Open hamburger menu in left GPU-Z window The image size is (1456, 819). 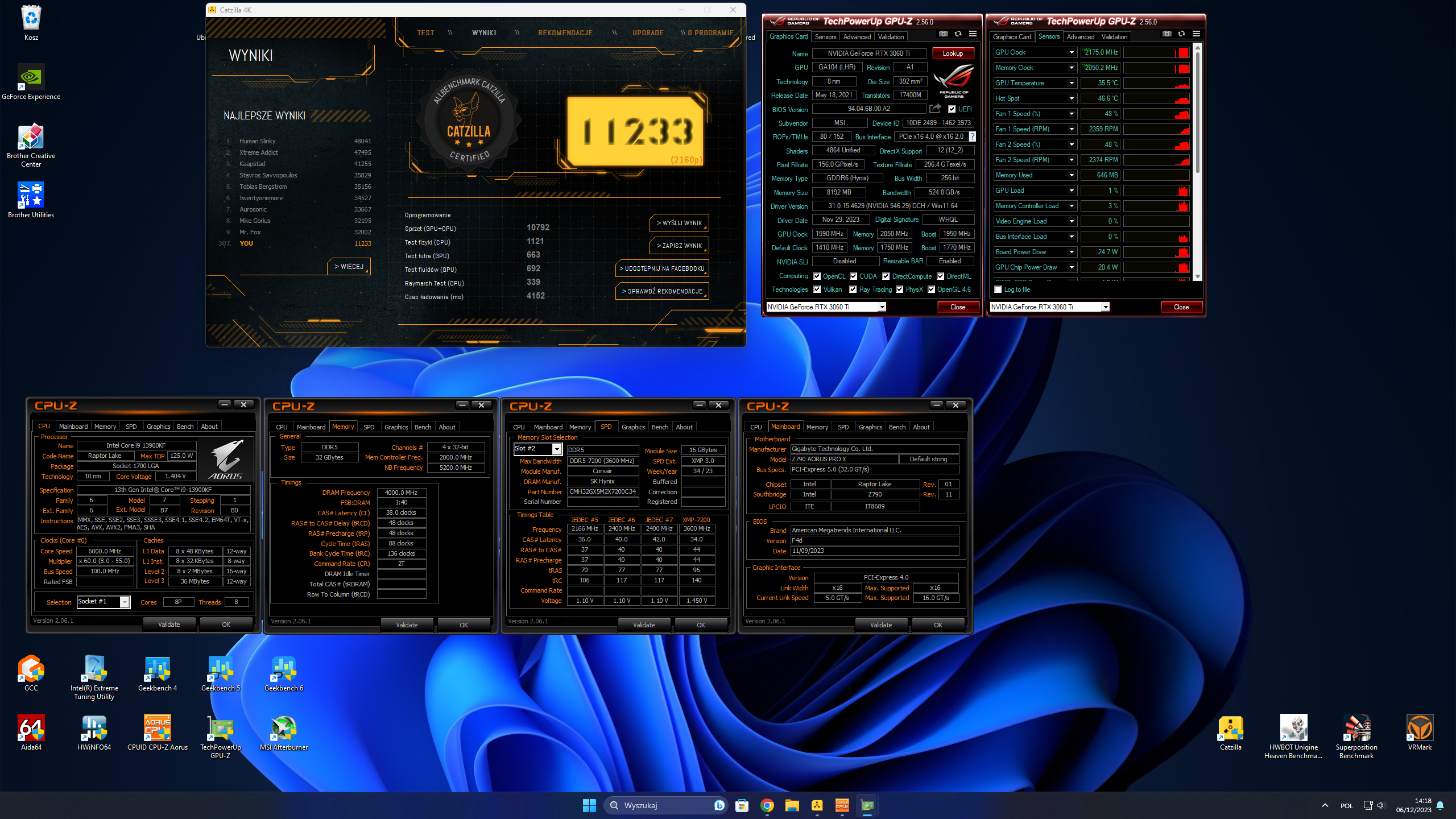click(973, 34)
